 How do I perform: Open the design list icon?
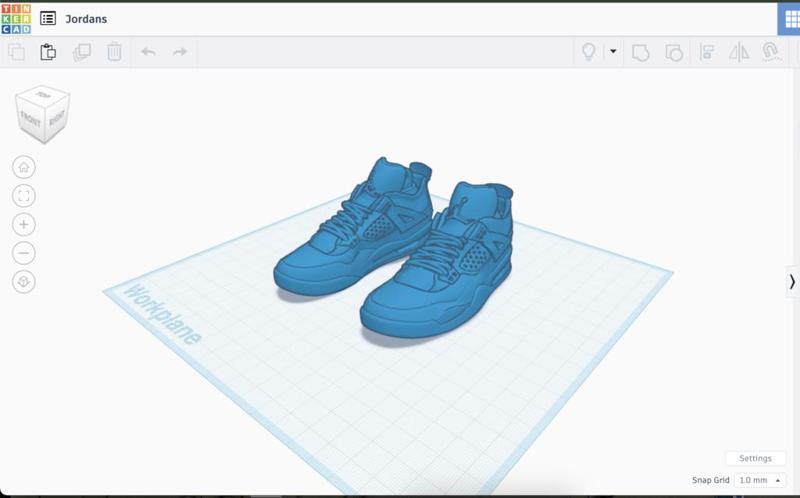pyautogui.click(x=48, y=19)
